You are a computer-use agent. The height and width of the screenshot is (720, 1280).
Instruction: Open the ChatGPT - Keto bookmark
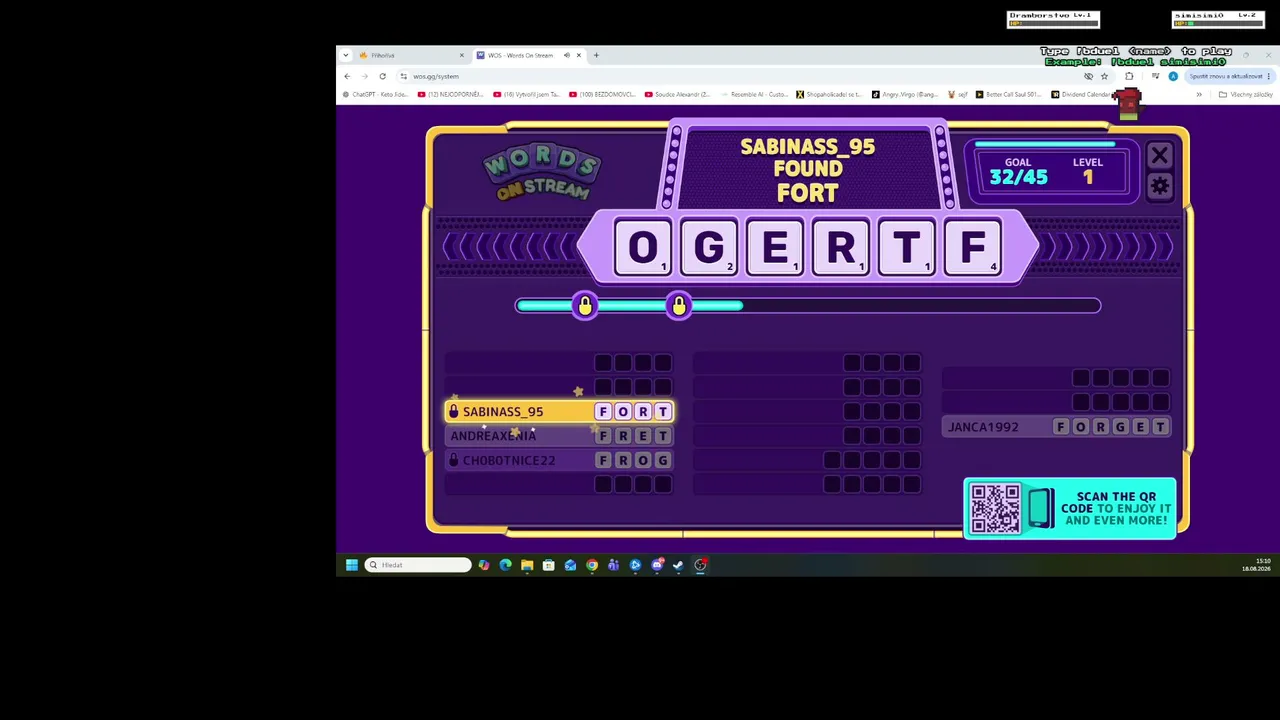[375, 95]
